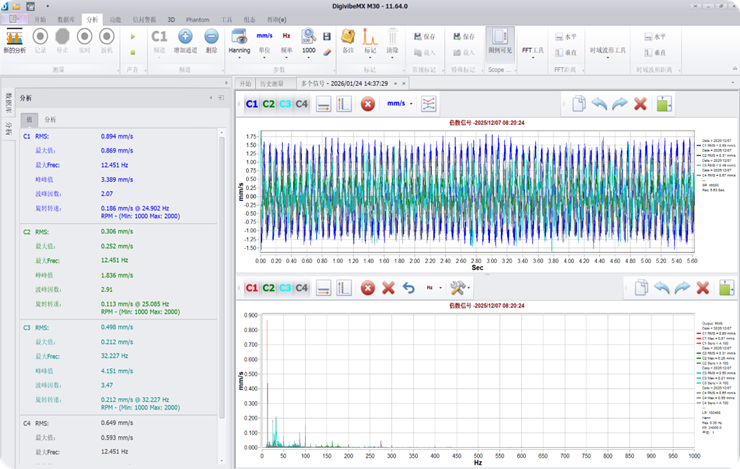Screen dimensions: 740x469
Task: Open the mm/s unit dropdown in the waveform toolbar
Action: pos(399,103)
